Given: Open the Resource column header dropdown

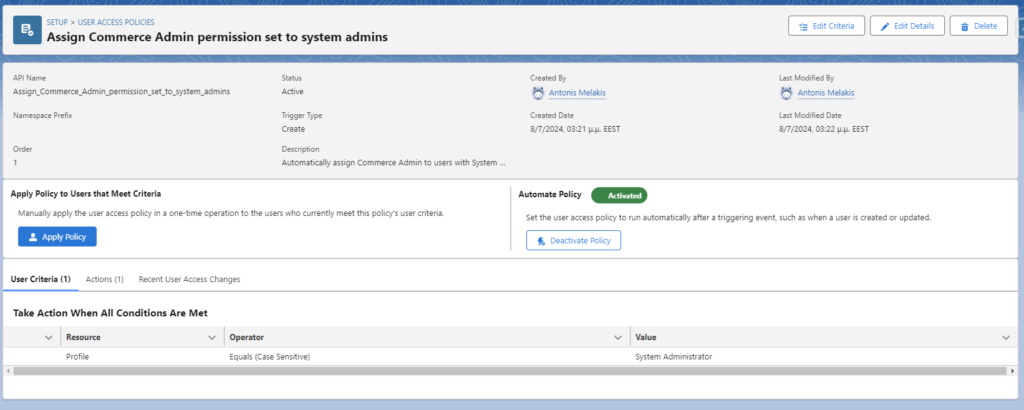Looking at the screenshot, I should point(212,338).
